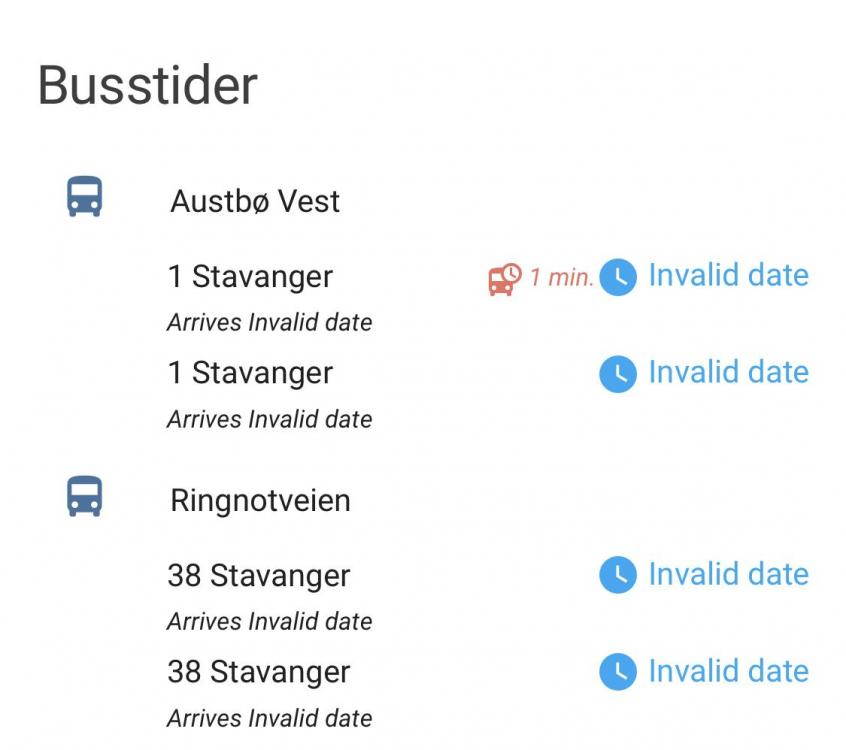Select the Ringnotveien stop name
846x750 pixels.
click(260, 500)
